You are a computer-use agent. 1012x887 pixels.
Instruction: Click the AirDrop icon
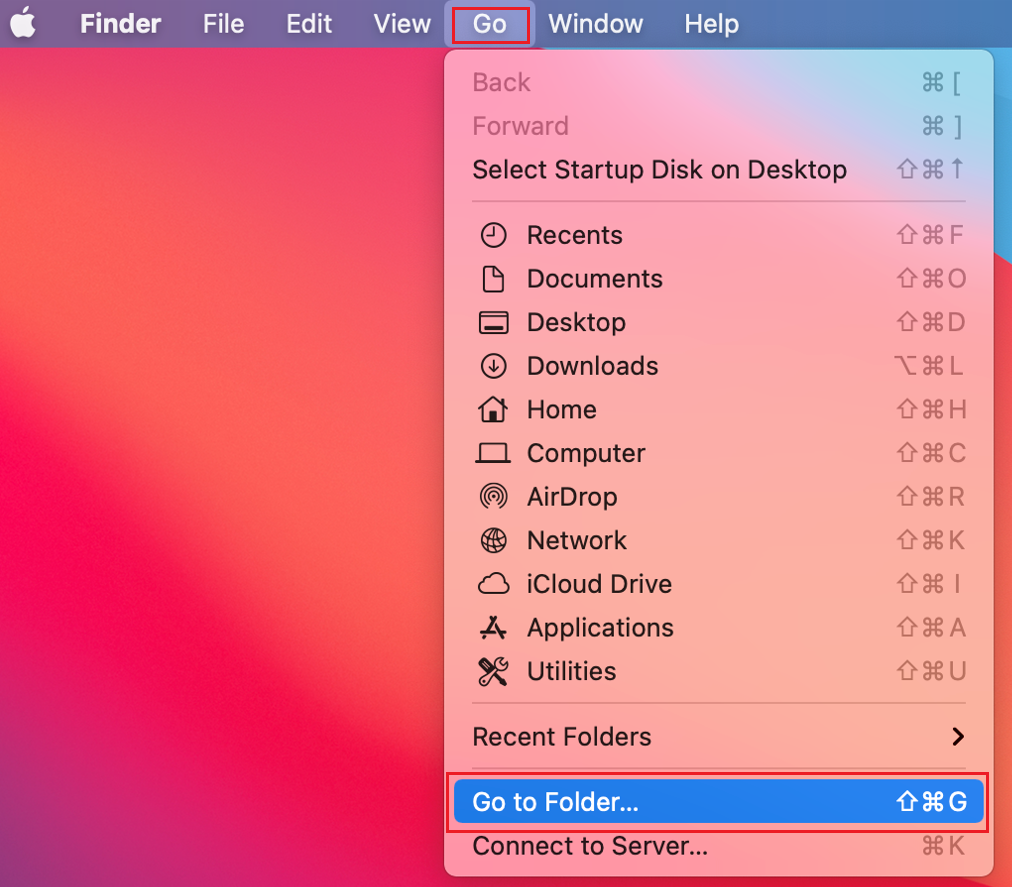point(493,497)
